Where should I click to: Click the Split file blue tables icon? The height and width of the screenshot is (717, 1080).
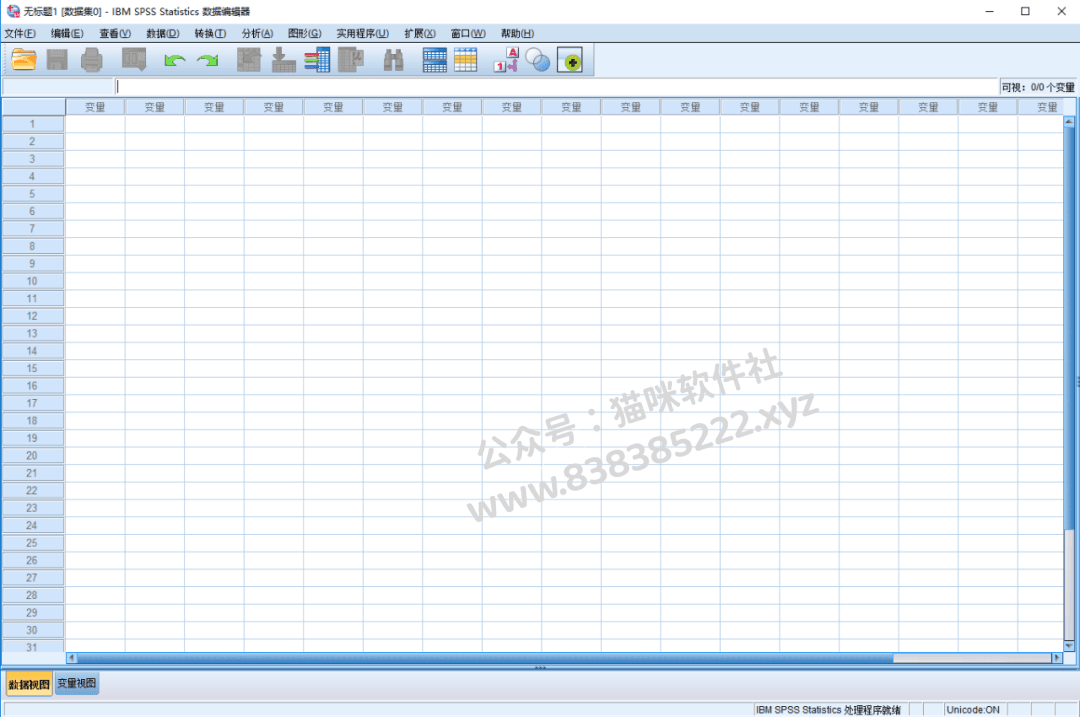435,61
